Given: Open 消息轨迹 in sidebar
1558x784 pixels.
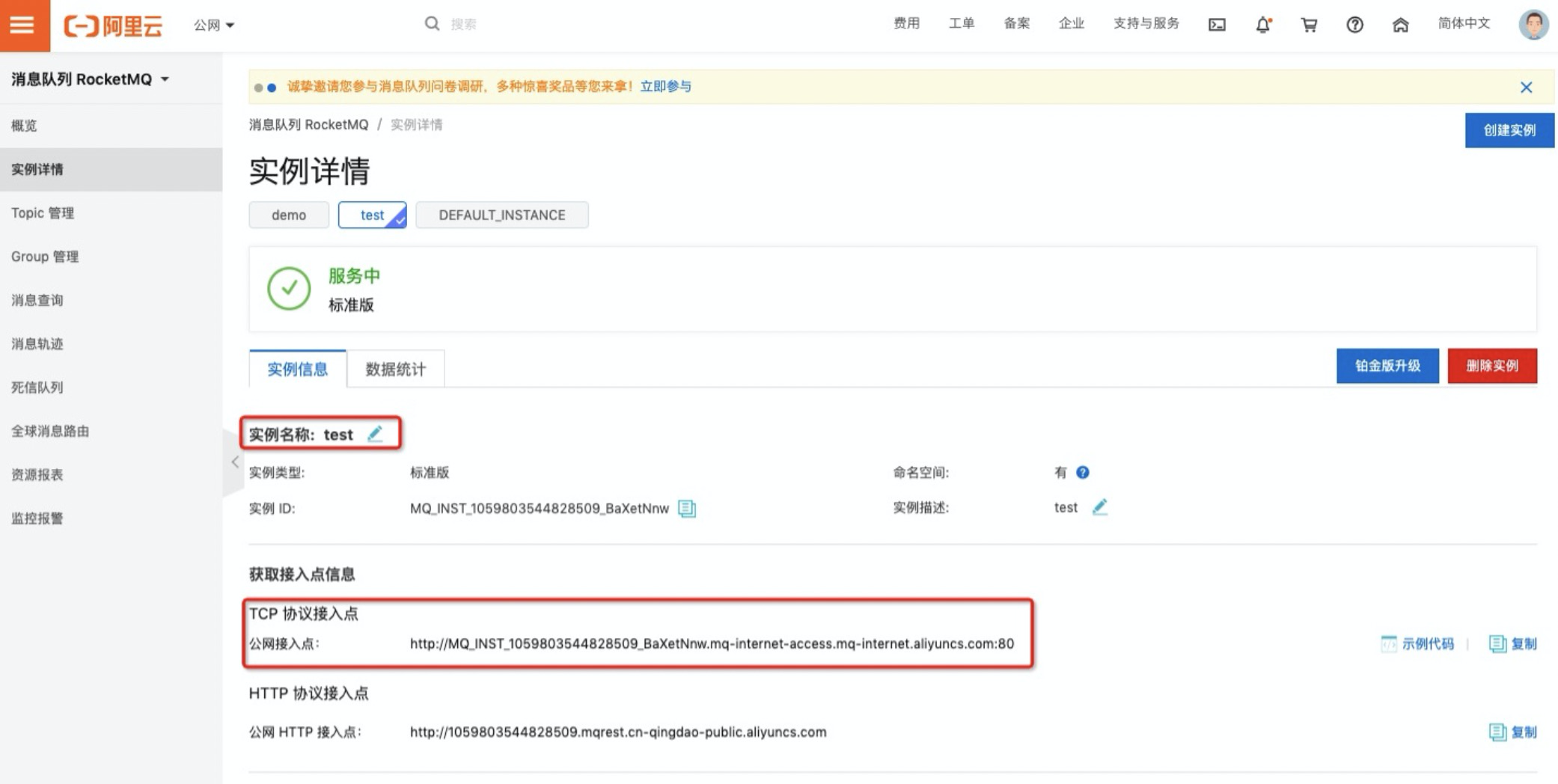Looking at the screenshot, I should click(111, 344).
